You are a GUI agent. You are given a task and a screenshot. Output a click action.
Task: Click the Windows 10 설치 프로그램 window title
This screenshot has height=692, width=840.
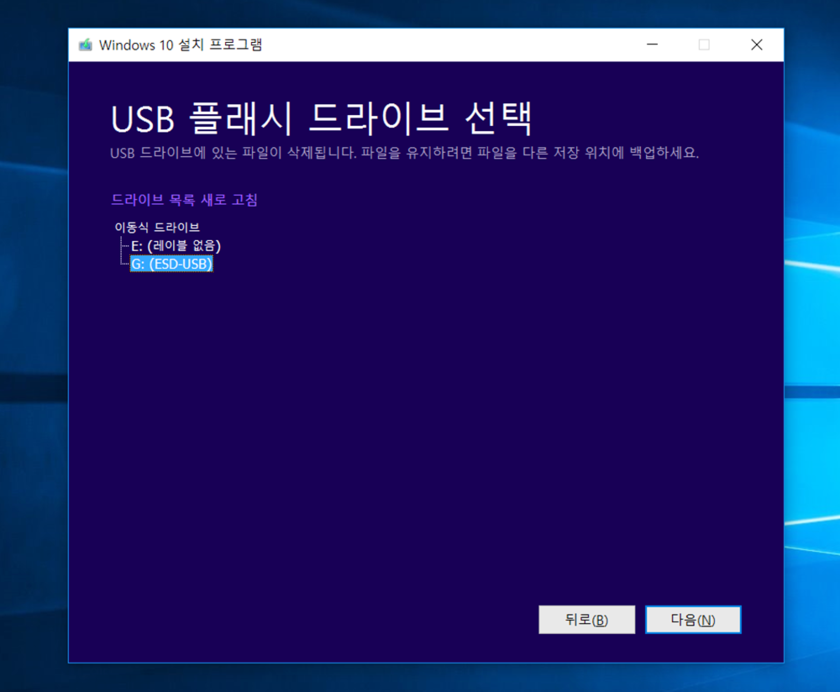181,45
